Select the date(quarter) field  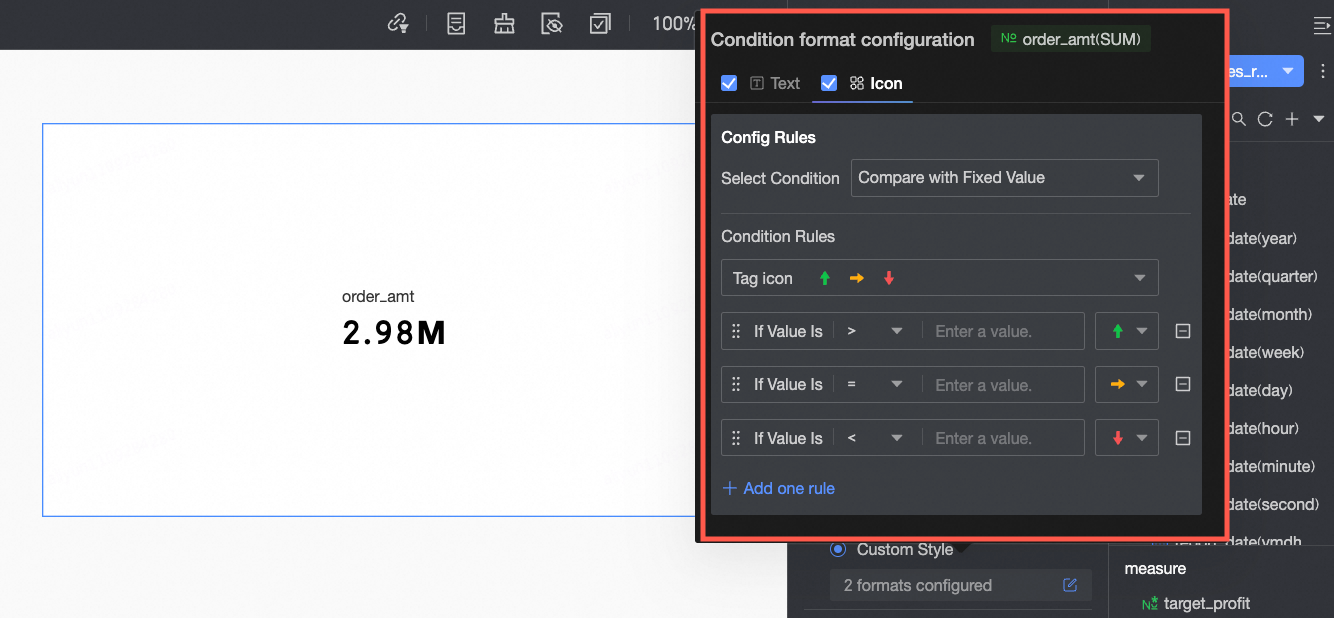tap(1273, 276)
